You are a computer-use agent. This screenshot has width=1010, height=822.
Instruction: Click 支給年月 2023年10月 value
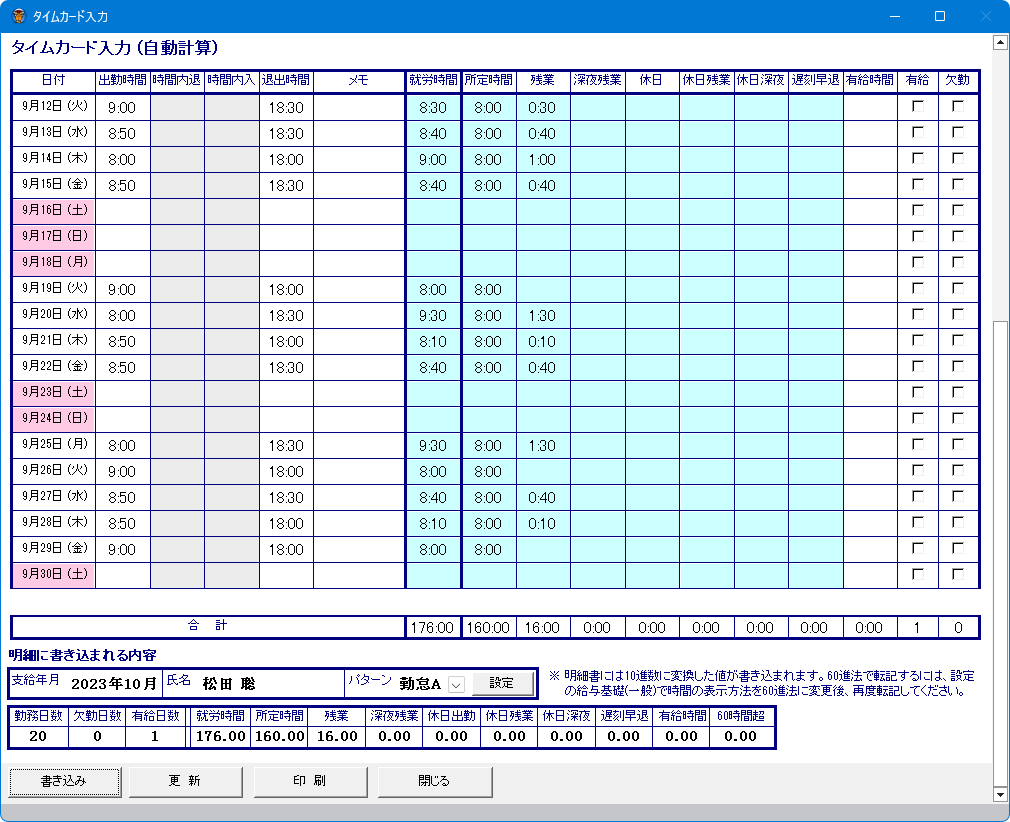114,684
